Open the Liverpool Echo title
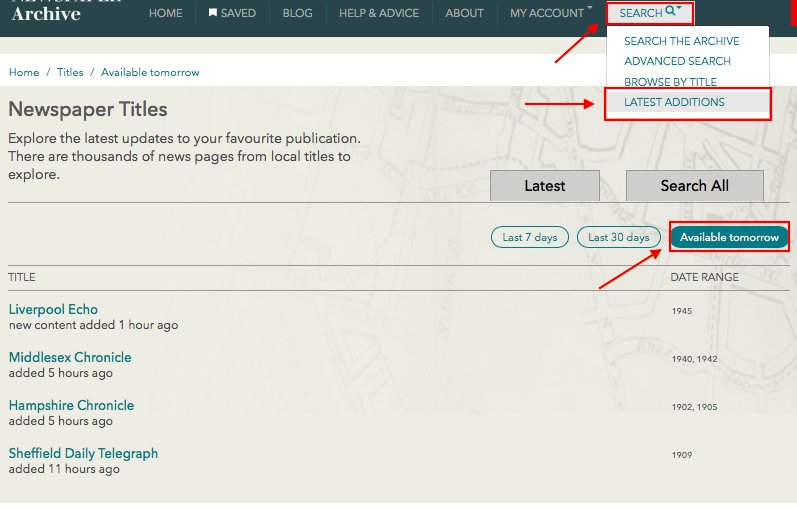This screenshot has height=508, width=797. [x=53, y=309]
